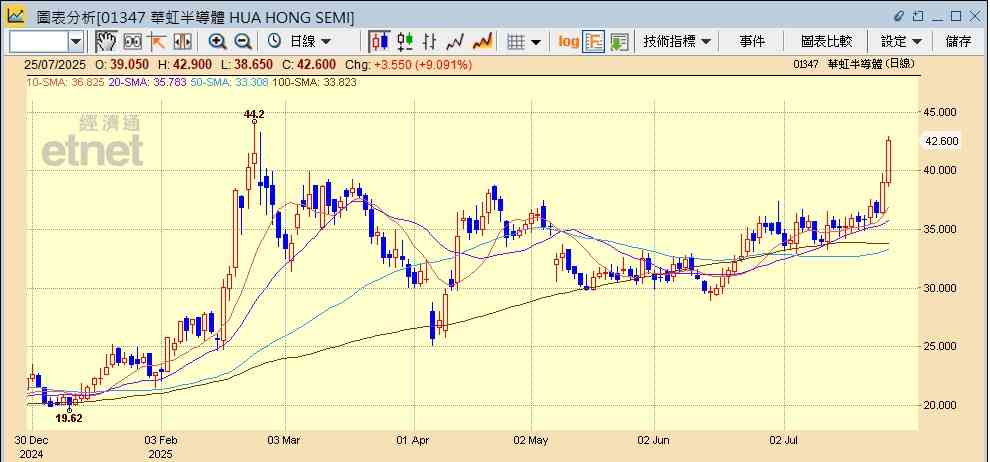This screenshot has height=462, width=990.
Task: Click the binoculars view icon
Action: tap(132, 42)
